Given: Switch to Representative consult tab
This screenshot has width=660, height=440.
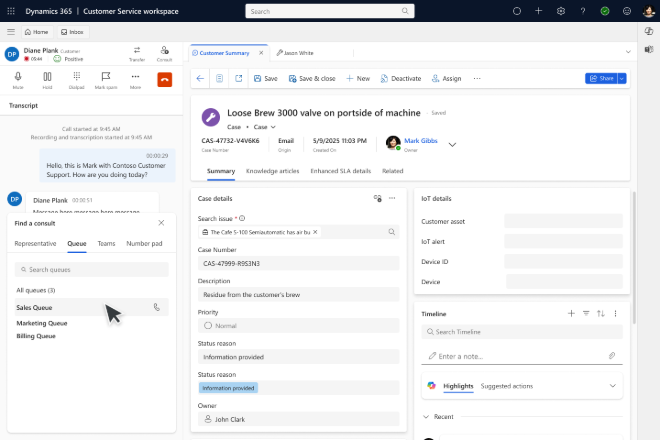Looking at the screenshot, I should (35, 244).
